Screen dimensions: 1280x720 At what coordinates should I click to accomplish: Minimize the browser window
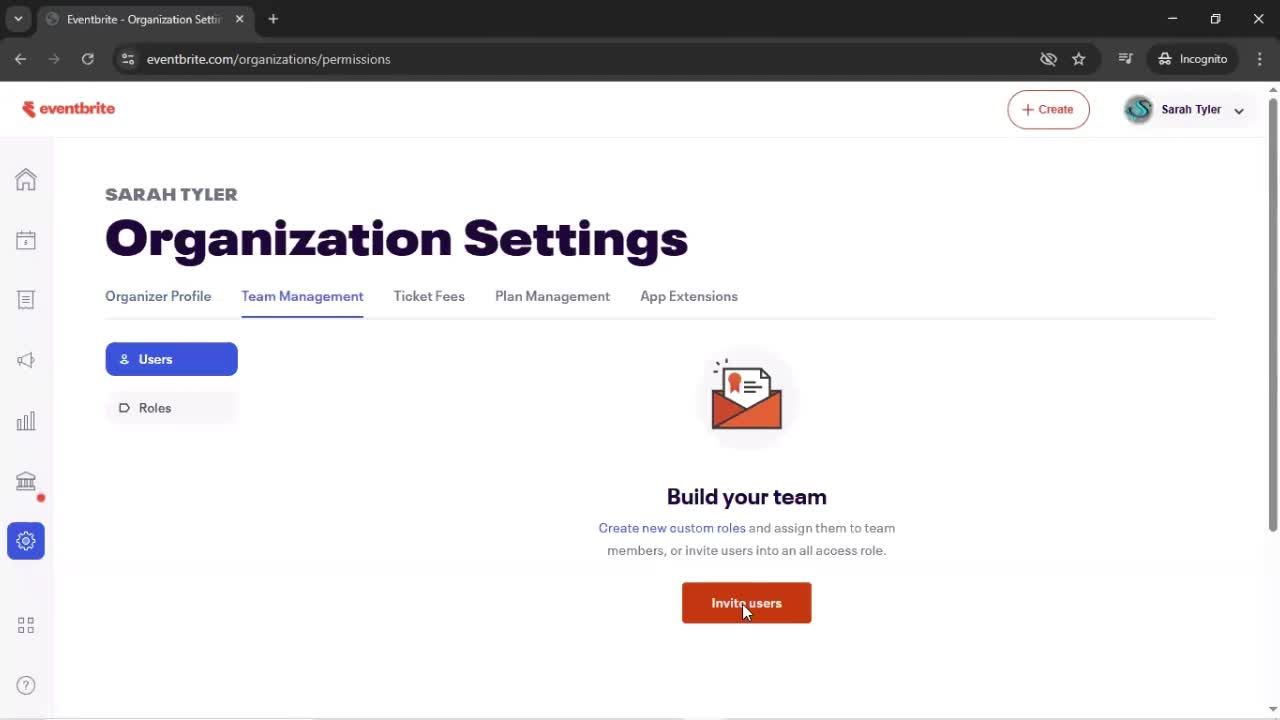(x=1173, y=19)
